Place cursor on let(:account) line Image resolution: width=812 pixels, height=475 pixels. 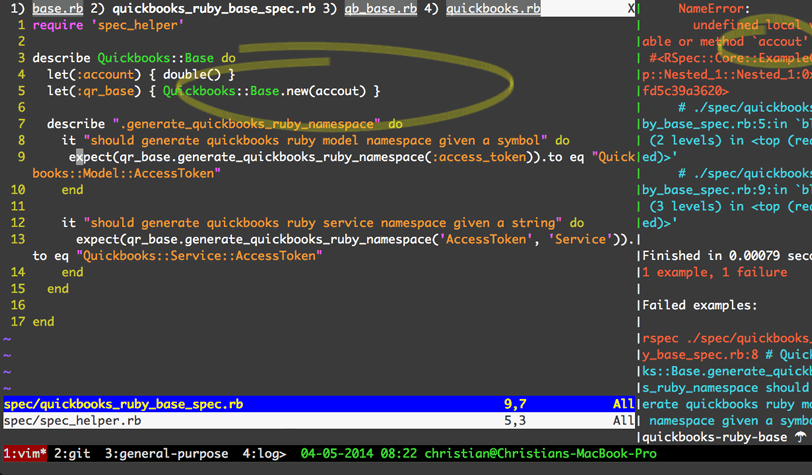coord(141,75)
